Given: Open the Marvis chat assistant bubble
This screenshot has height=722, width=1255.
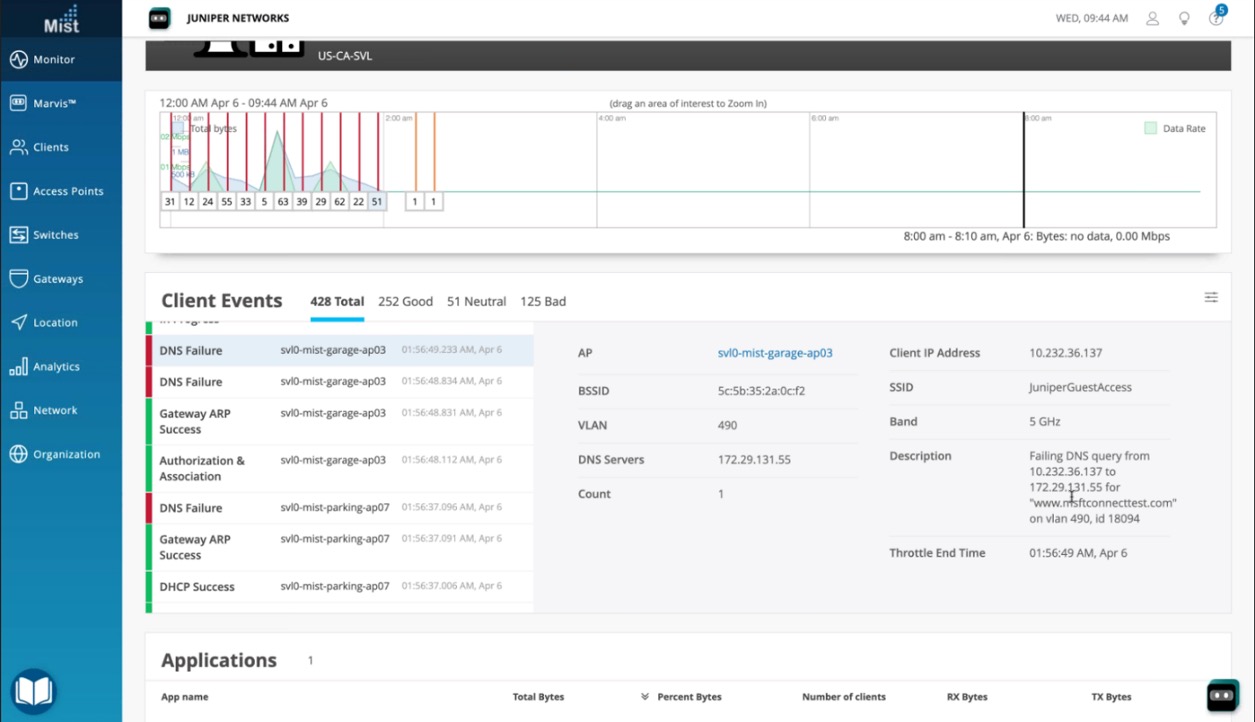Looking at the screenshot, I should [x=1222, y=695].
